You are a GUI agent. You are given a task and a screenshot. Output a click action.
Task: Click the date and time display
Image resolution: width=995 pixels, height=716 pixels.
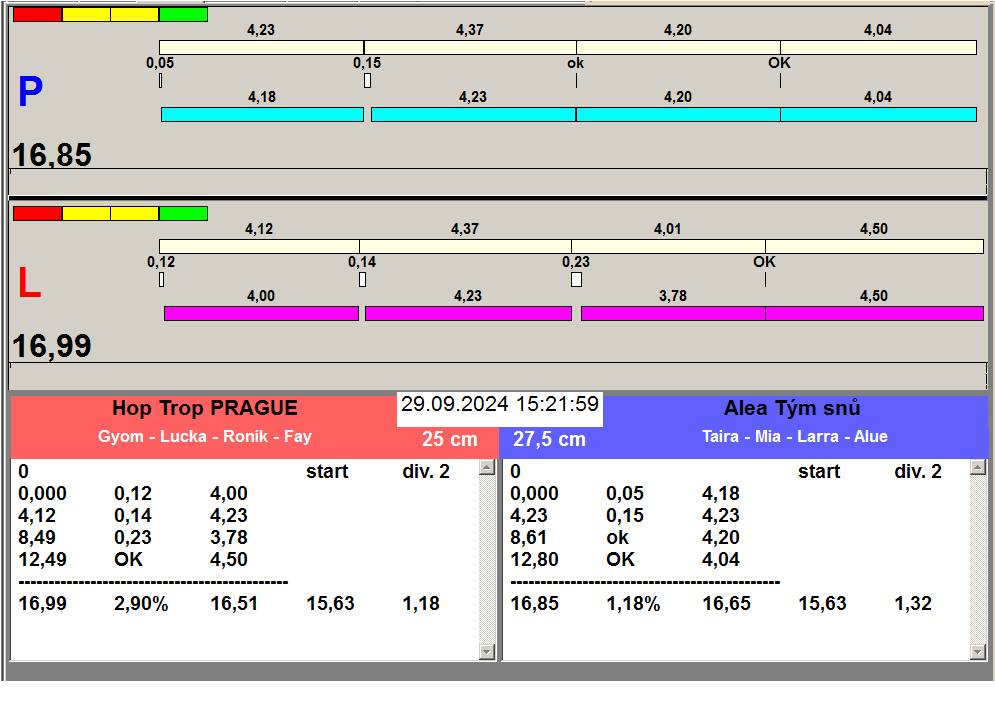point(499,405)
